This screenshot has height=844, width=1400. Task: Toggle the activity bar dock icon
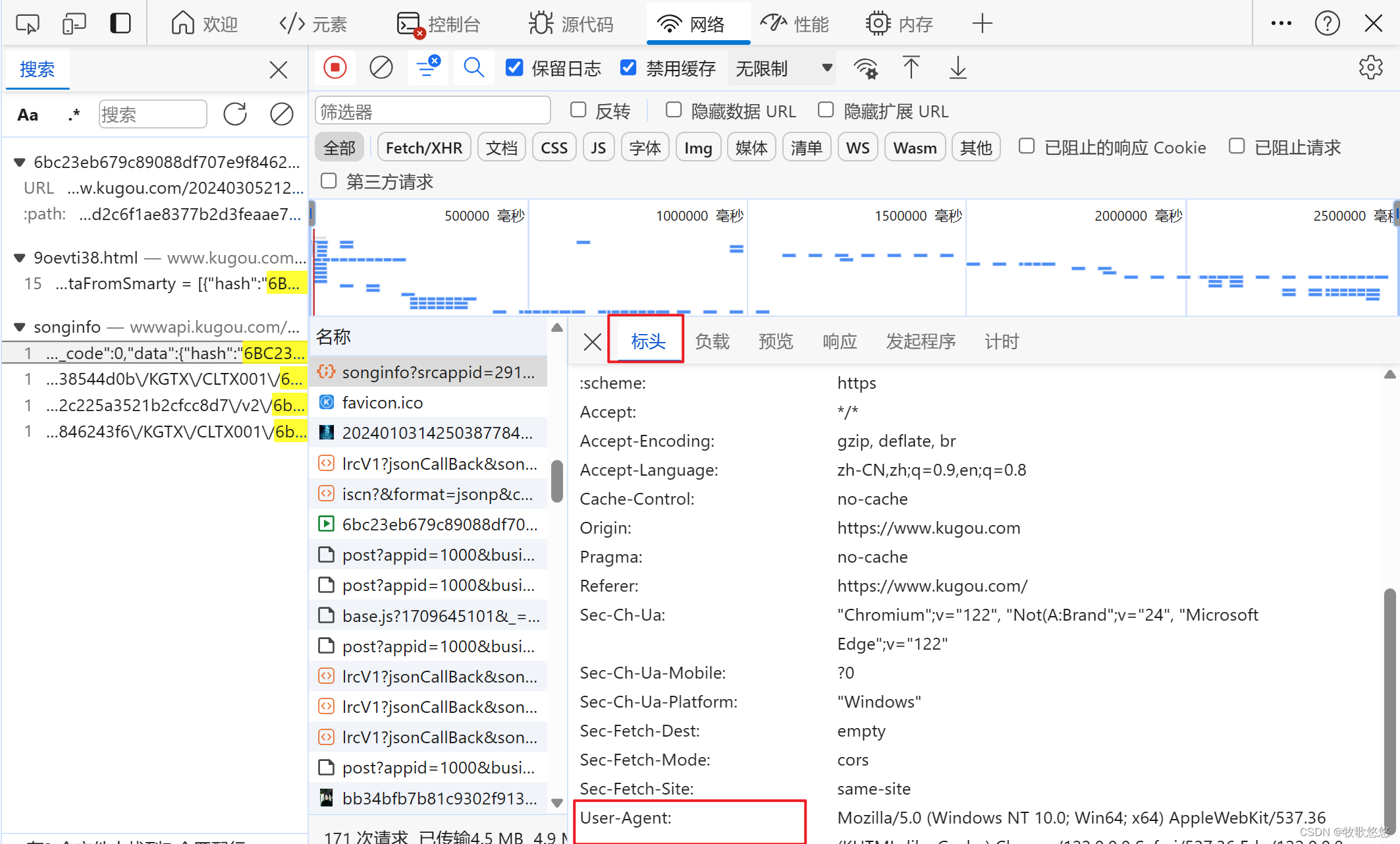click(x=120, y=24)
